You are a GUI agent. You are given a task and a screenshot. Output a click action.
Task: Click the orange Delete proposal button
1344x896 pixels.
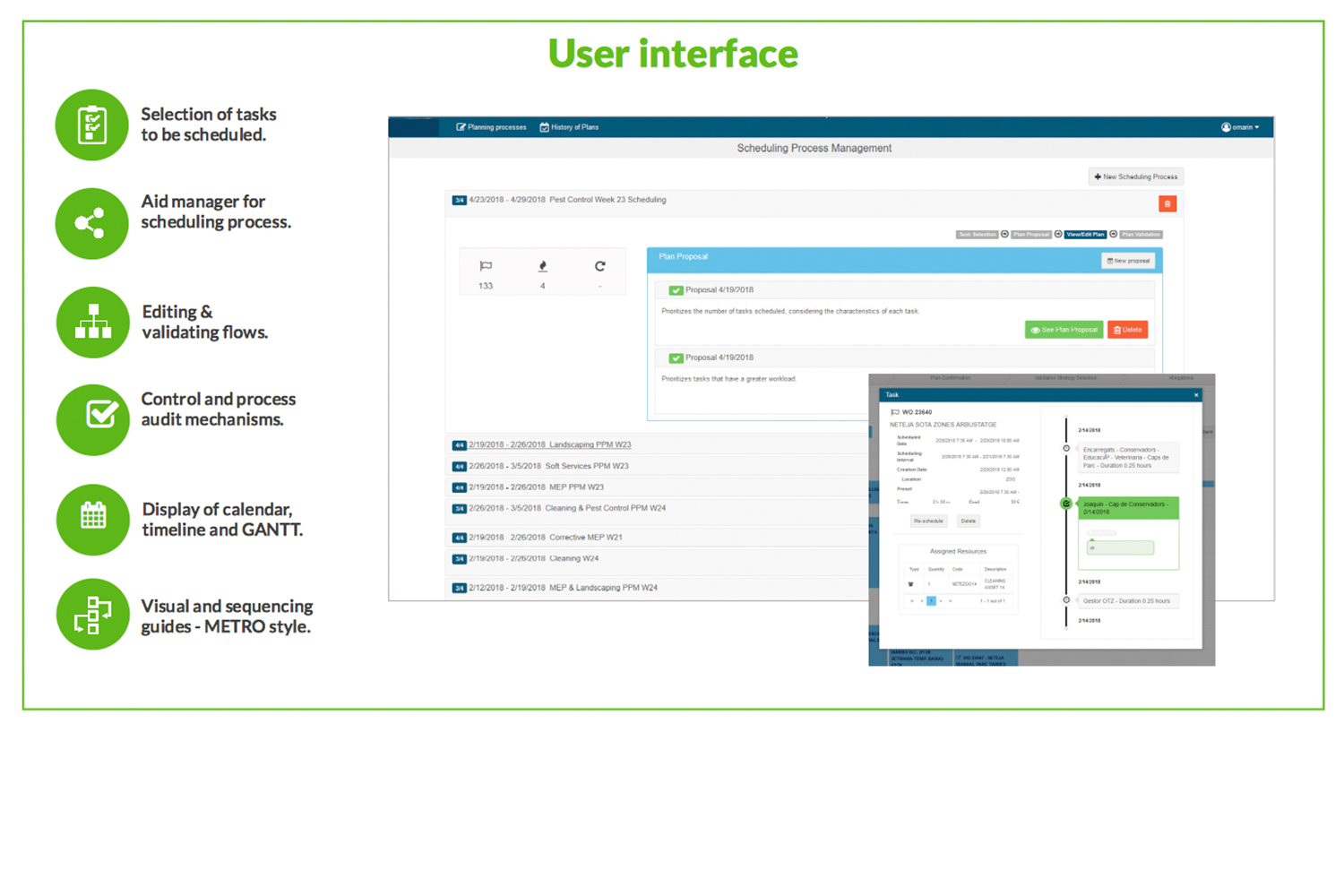point(1127,330)
